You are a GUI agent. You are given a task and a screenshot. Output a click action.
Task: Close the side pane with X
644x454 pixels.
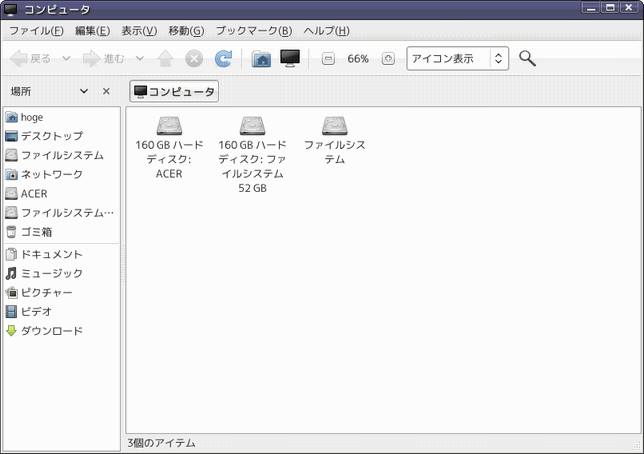pos(106,91)
